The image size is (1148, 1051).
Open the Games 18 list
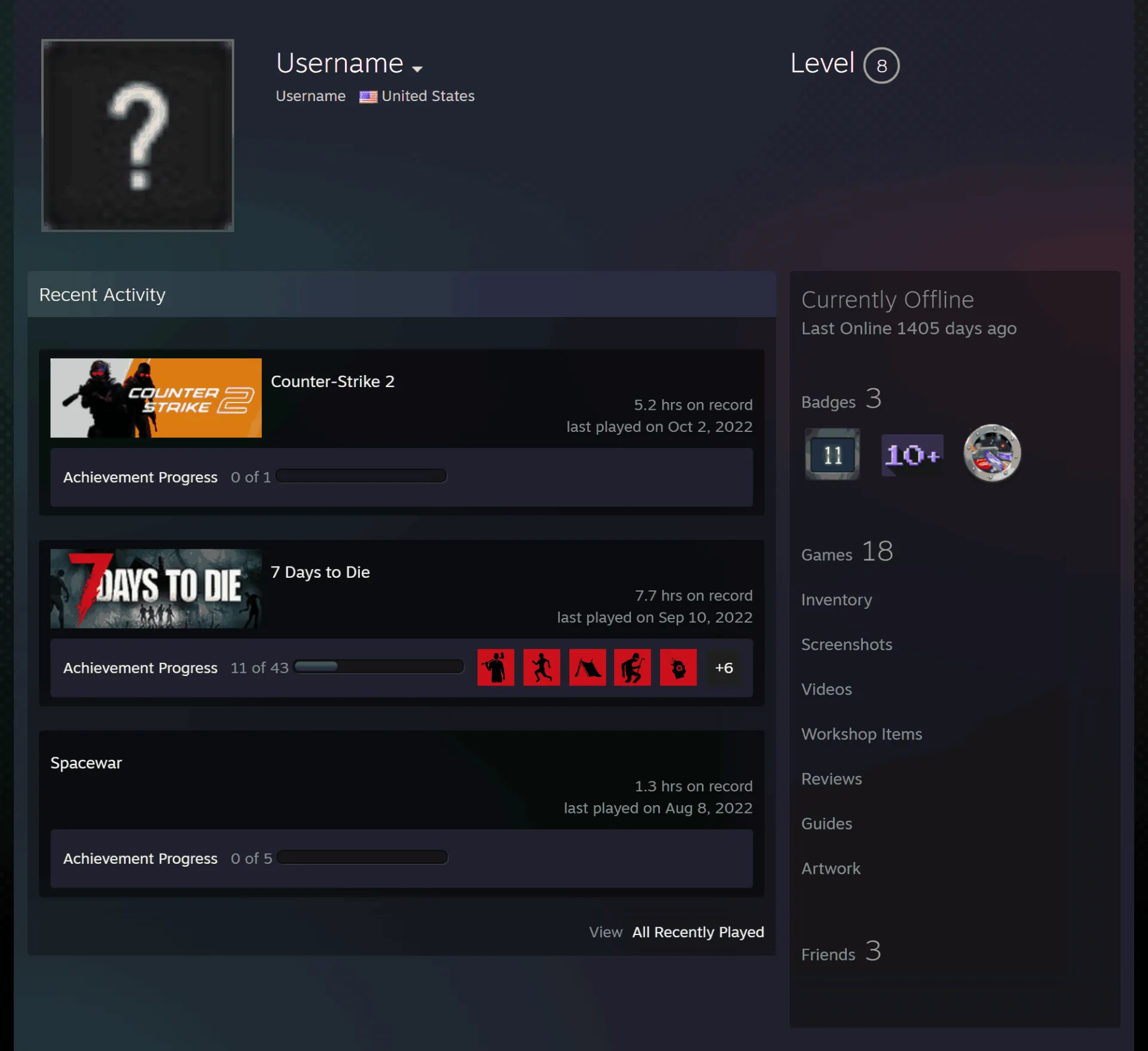coord(847,552)
